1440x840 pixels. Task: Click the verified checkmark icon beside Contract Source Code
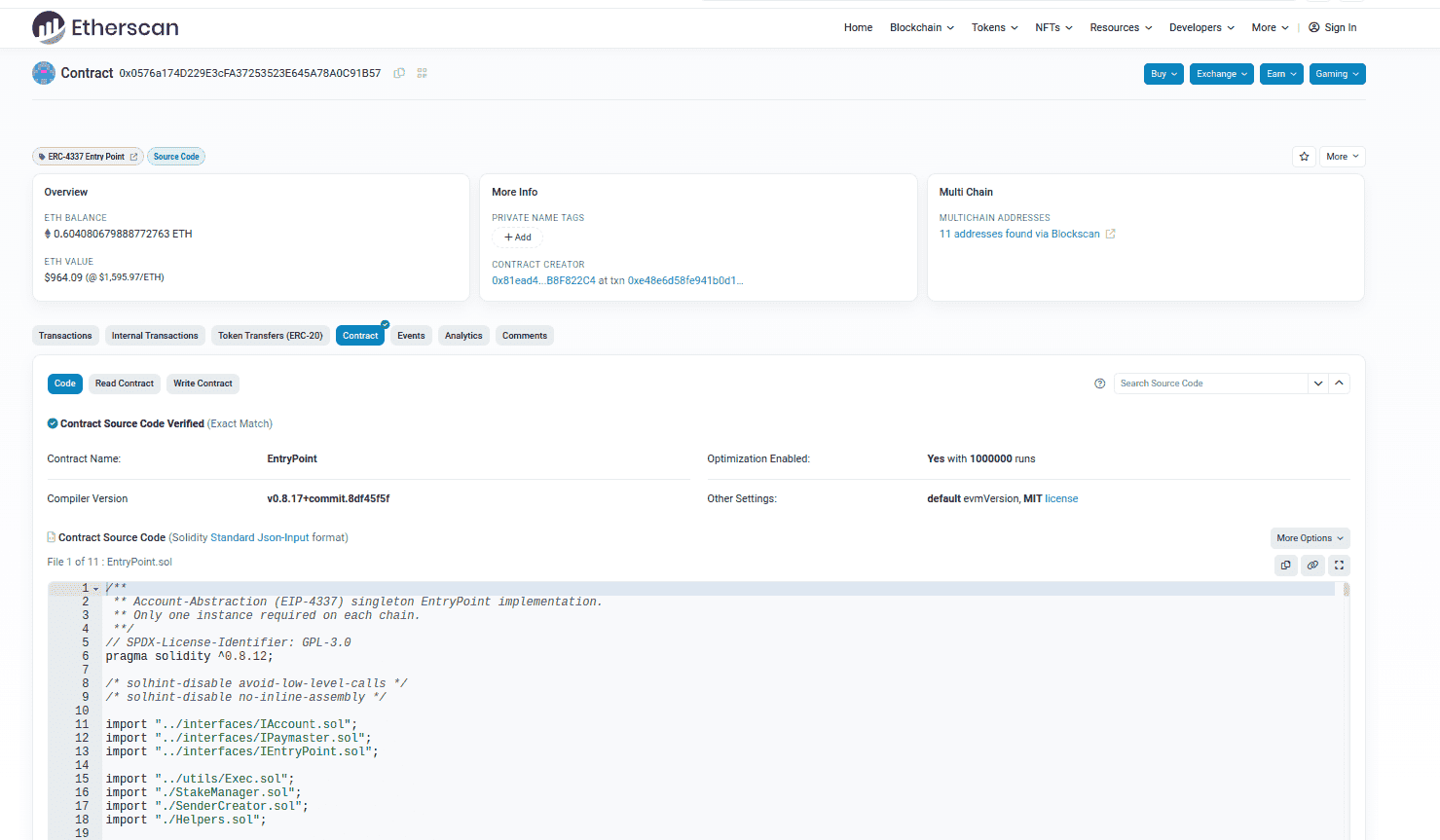(53, 423)
